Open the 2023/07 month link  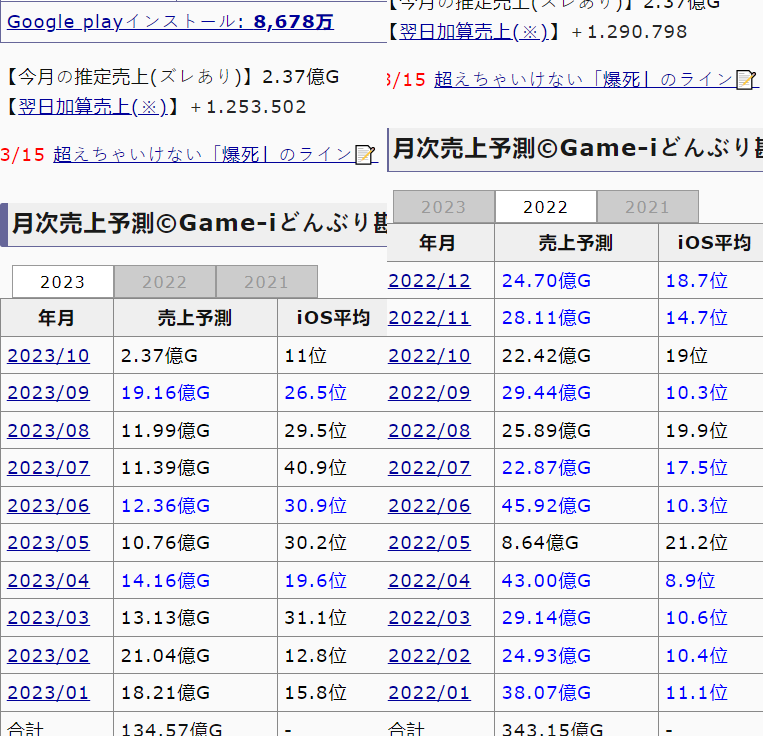(x=48, y=467)
